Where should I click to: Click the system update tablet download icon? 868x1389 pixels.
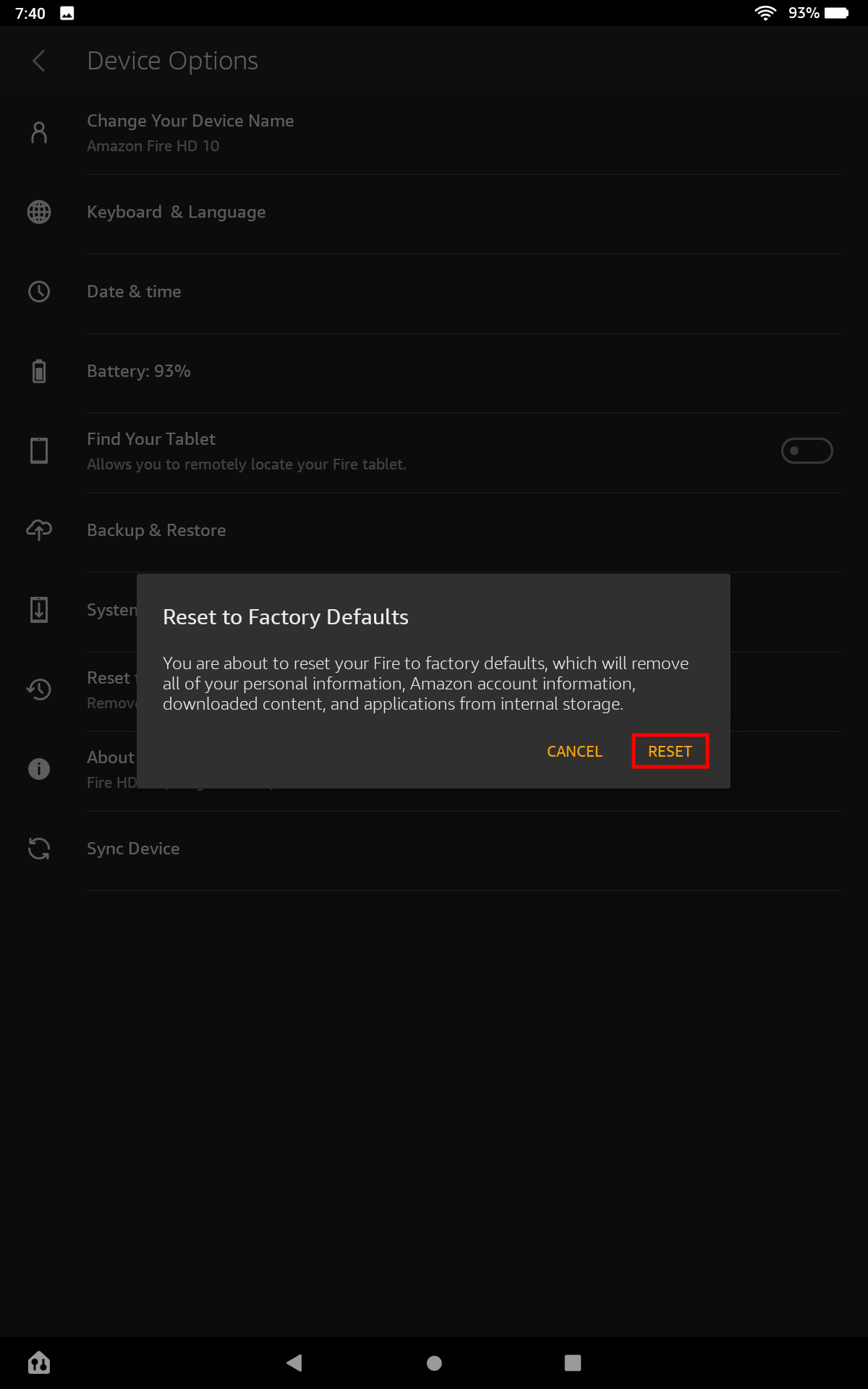click(39, 610)
